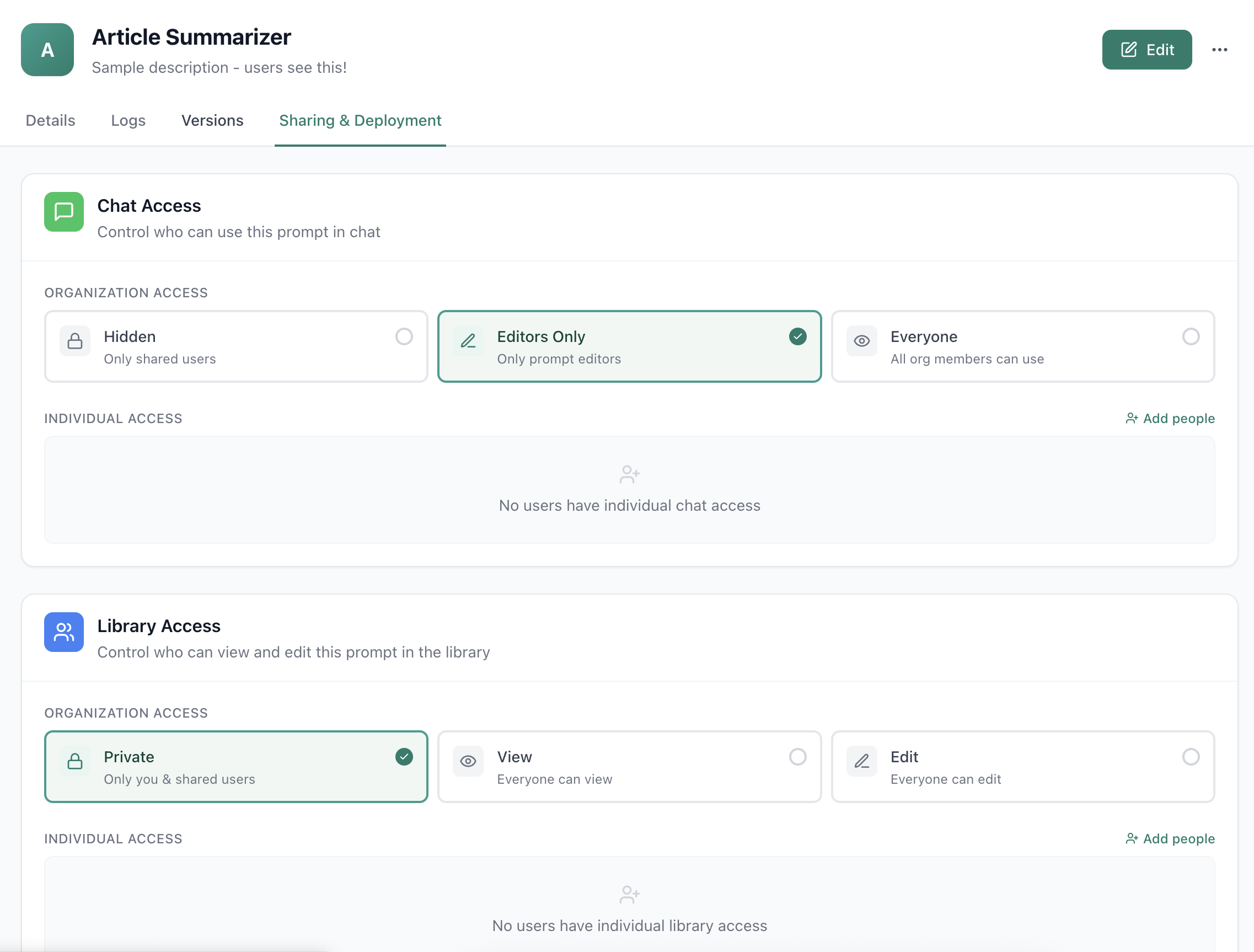1254x952 pixels.
Task: Click the pen icon on the library Edit card
Action: [x=861, y=762]
